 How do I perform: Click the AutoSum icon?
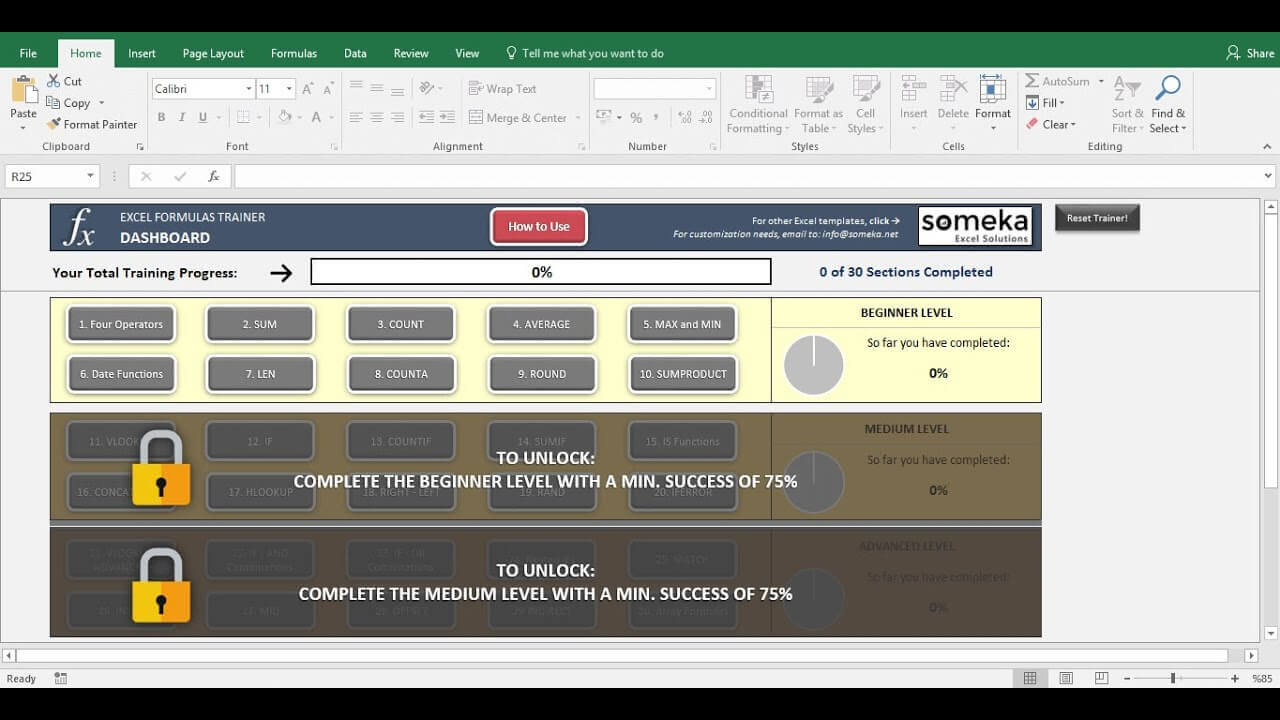[x=1031, y=81]
